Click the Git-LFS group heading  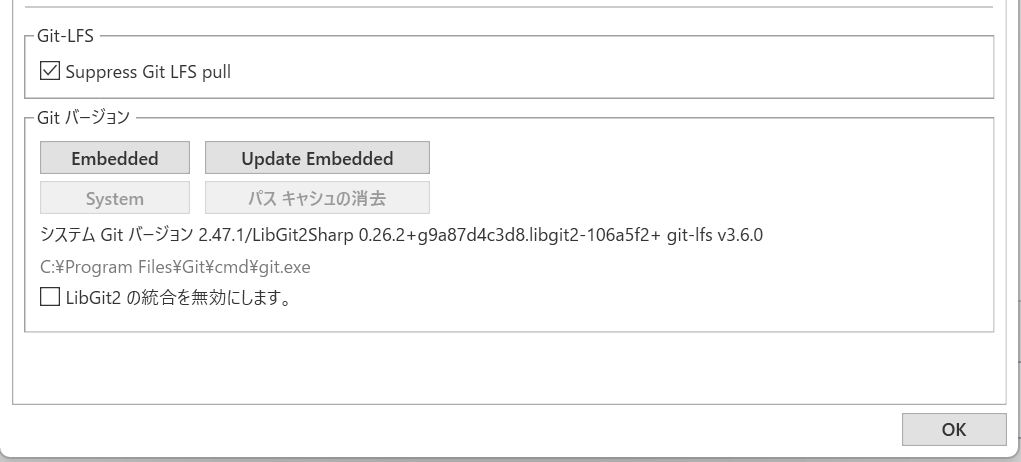[67, 35]
